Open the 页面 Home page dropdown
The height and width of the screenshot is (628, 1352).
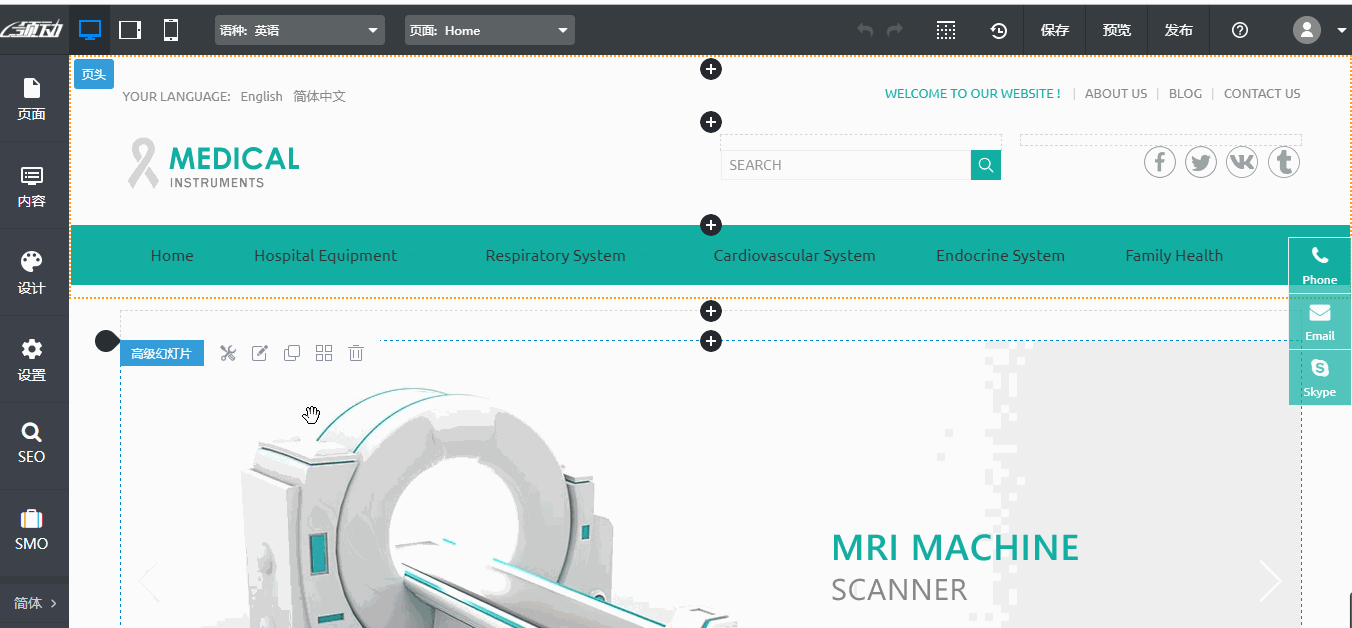(x=490, y=30)
